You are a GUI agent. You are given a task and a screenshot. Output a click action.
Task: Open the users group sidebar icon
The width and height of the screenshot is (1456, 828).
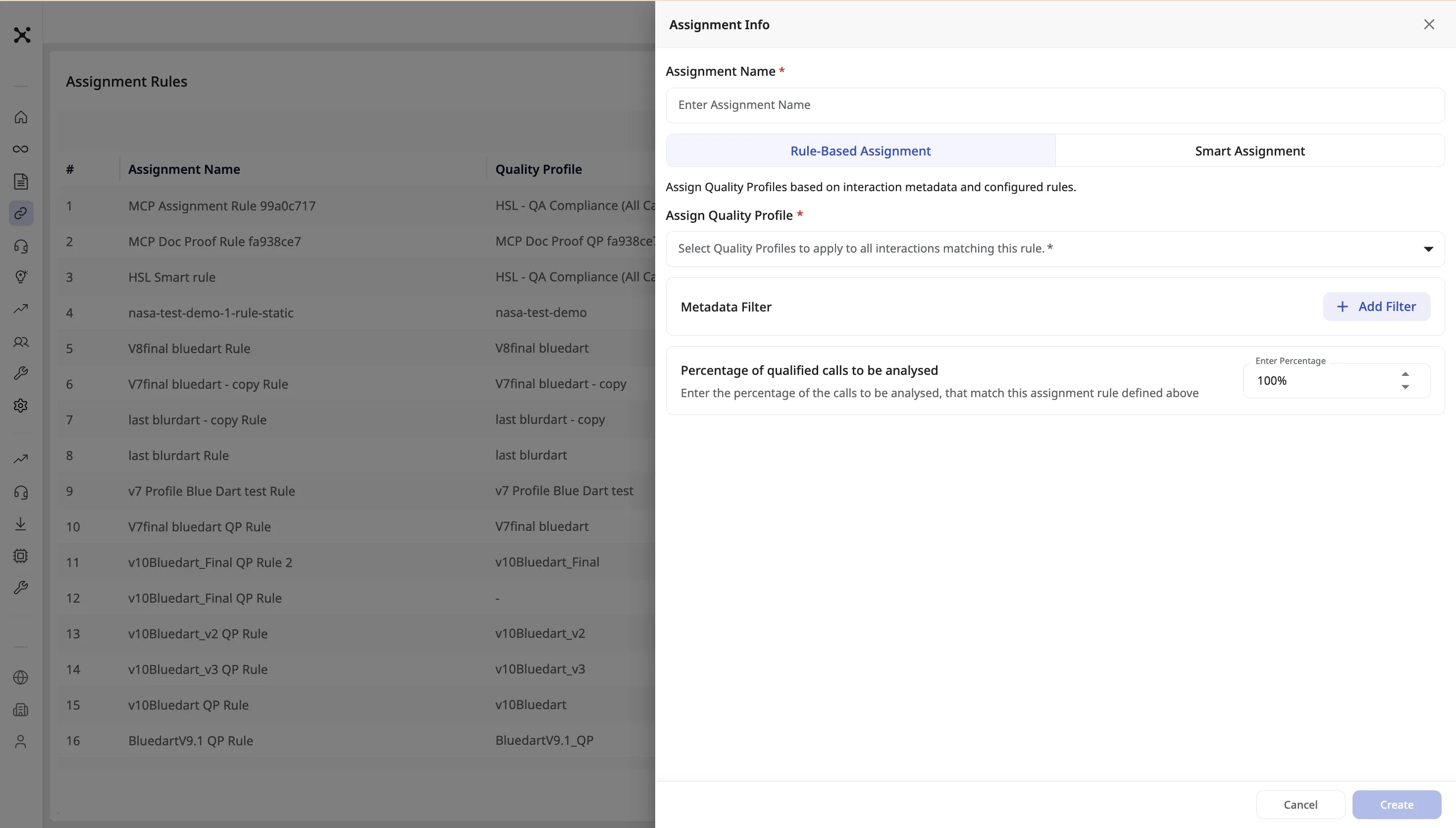coord(21,342)
